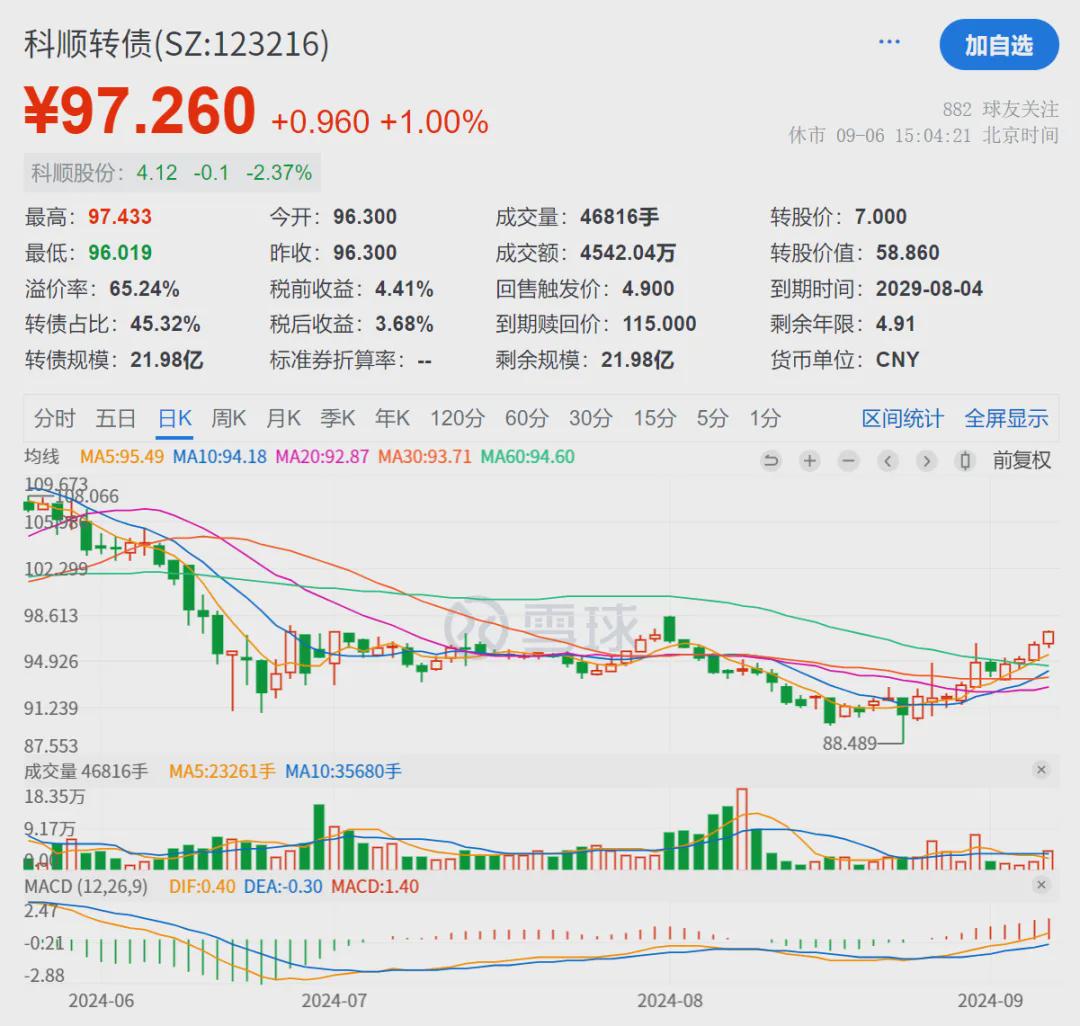The image size is (1080, 1026).
Task: Open the three-dot more options menu
Action: tap(889, 43)
